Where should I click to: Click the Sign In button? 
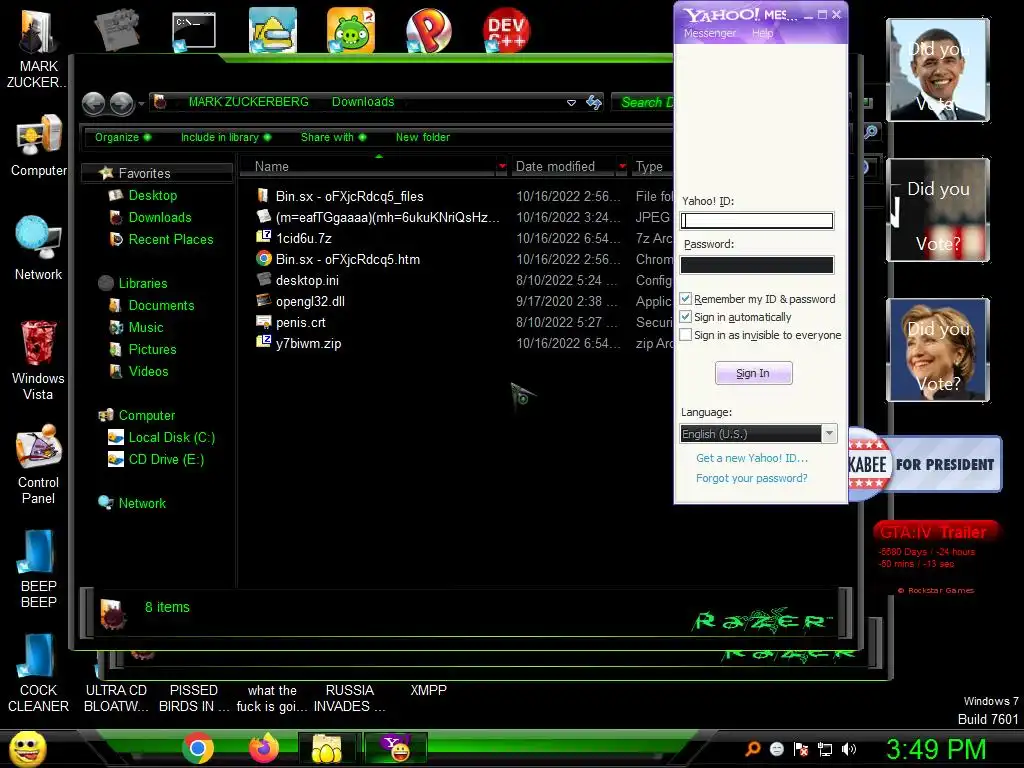(753, 373)
